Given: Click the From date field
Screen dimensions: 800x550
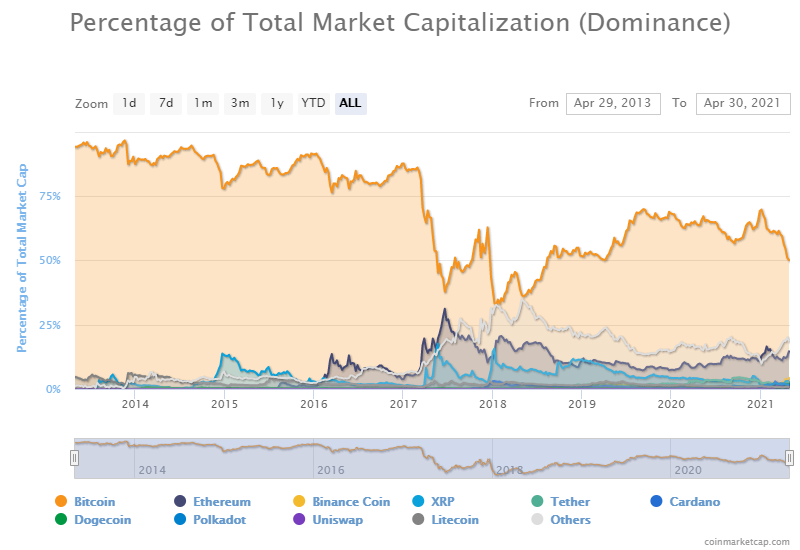Looking at the screenshot, I should pos(613,103).
